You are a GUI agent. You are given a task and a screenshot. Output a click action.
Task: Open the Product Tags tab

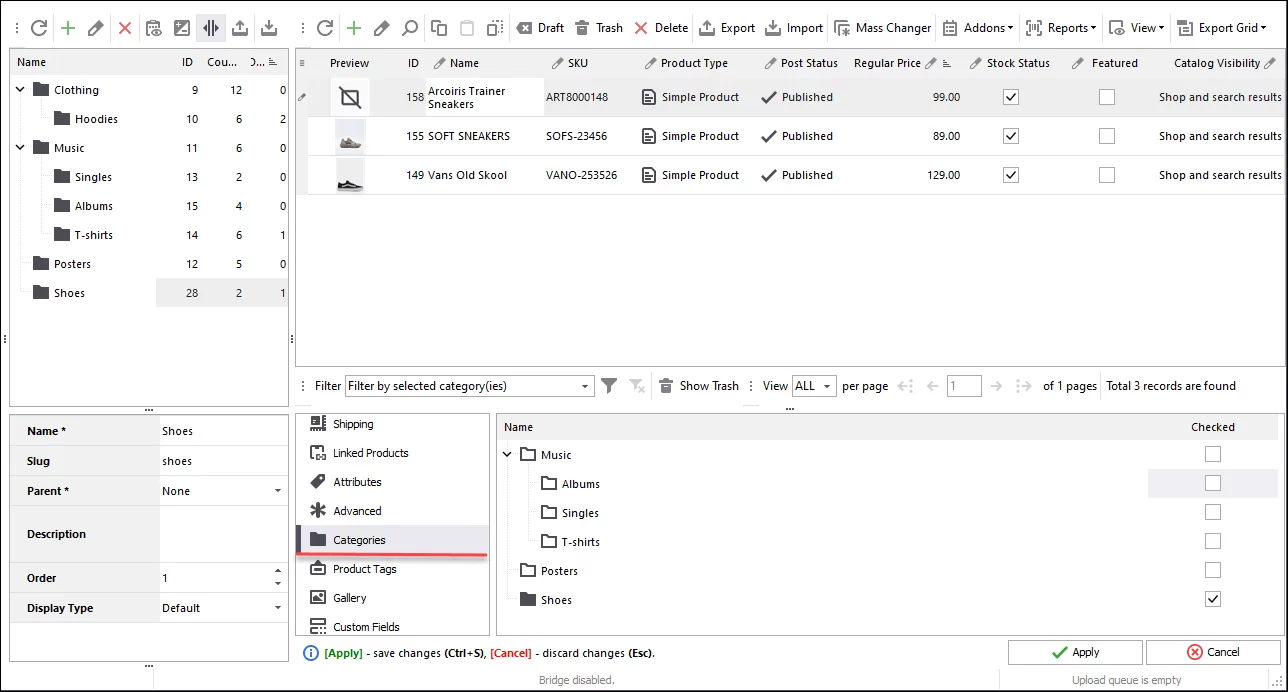tap(364, 569)
